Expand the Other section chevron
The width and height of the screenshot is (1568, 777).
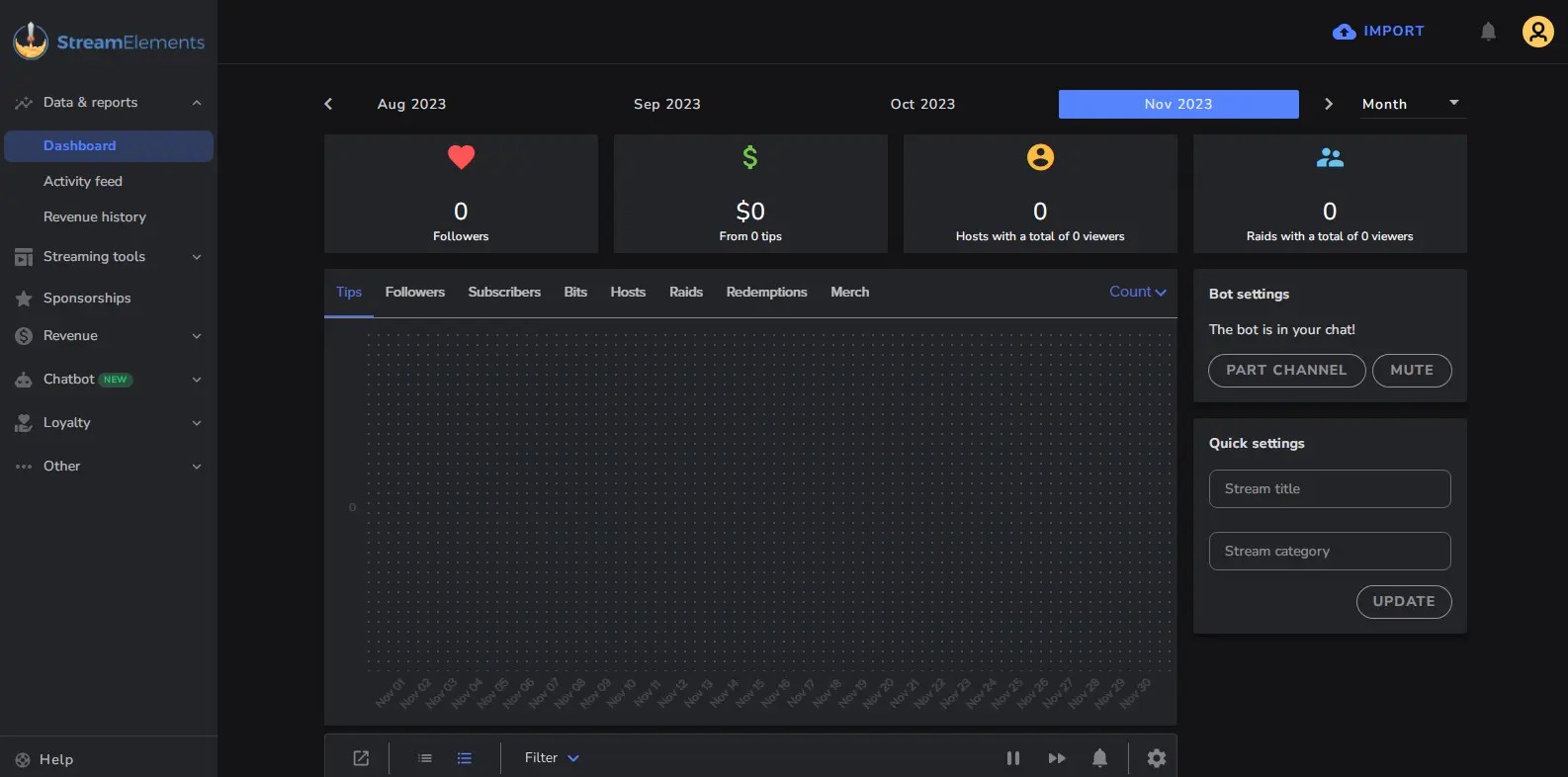tap(197, 467)
